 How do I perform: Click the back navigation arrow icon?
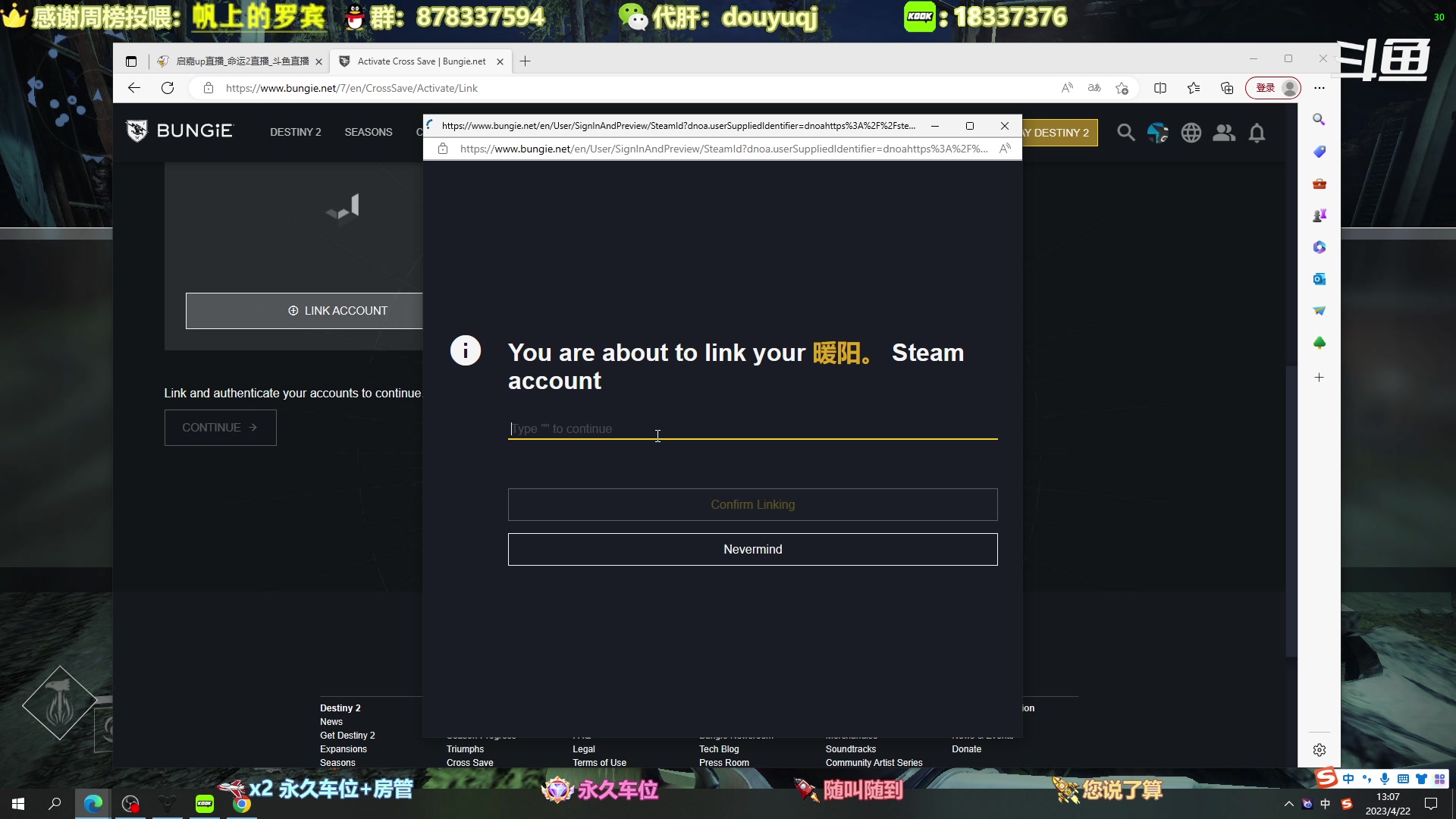point(134,88)
